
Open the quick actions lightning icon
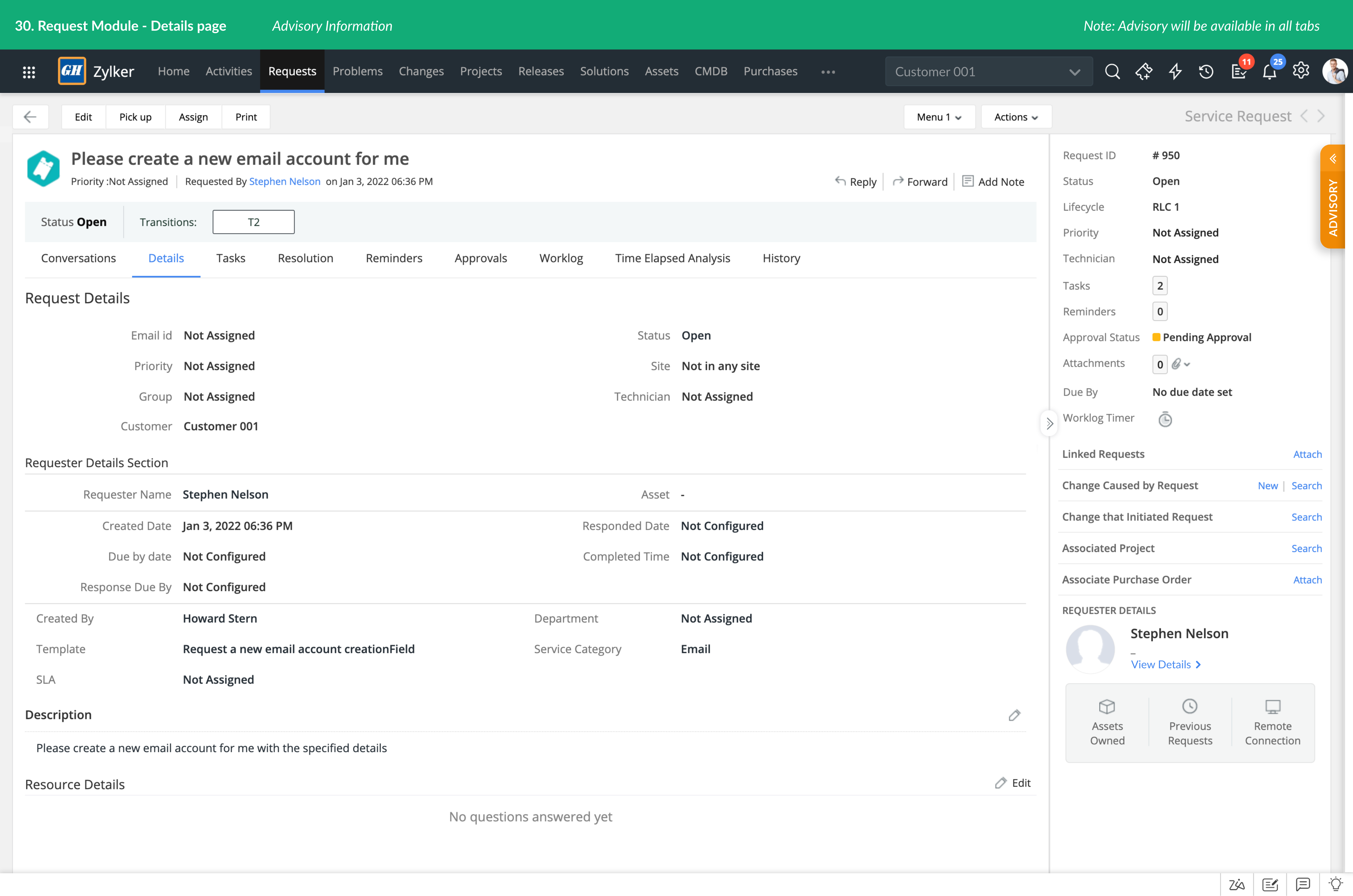coord(1175,72)
